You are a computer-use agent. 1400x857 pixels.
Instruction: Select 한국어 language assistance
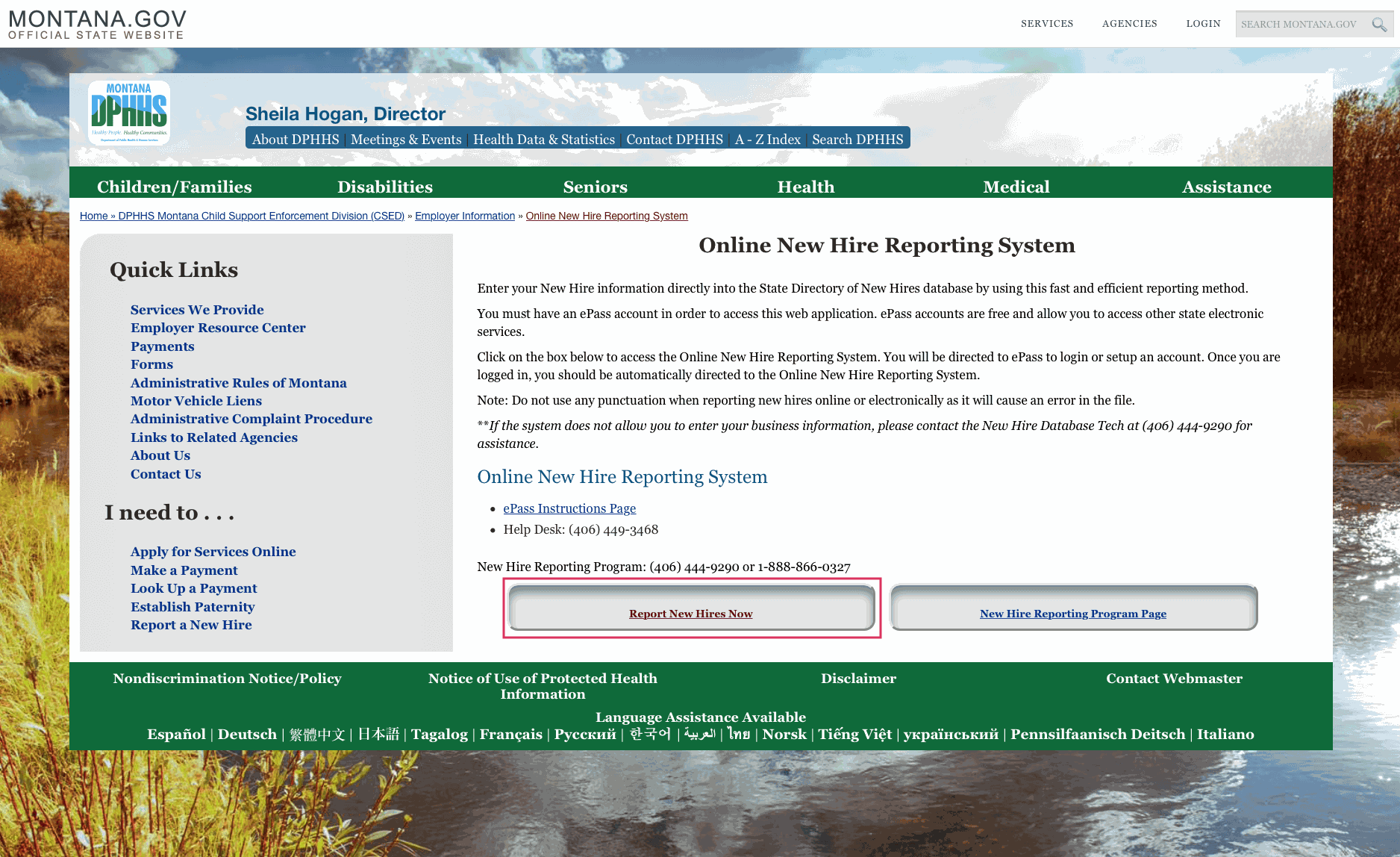coord(650,735)
